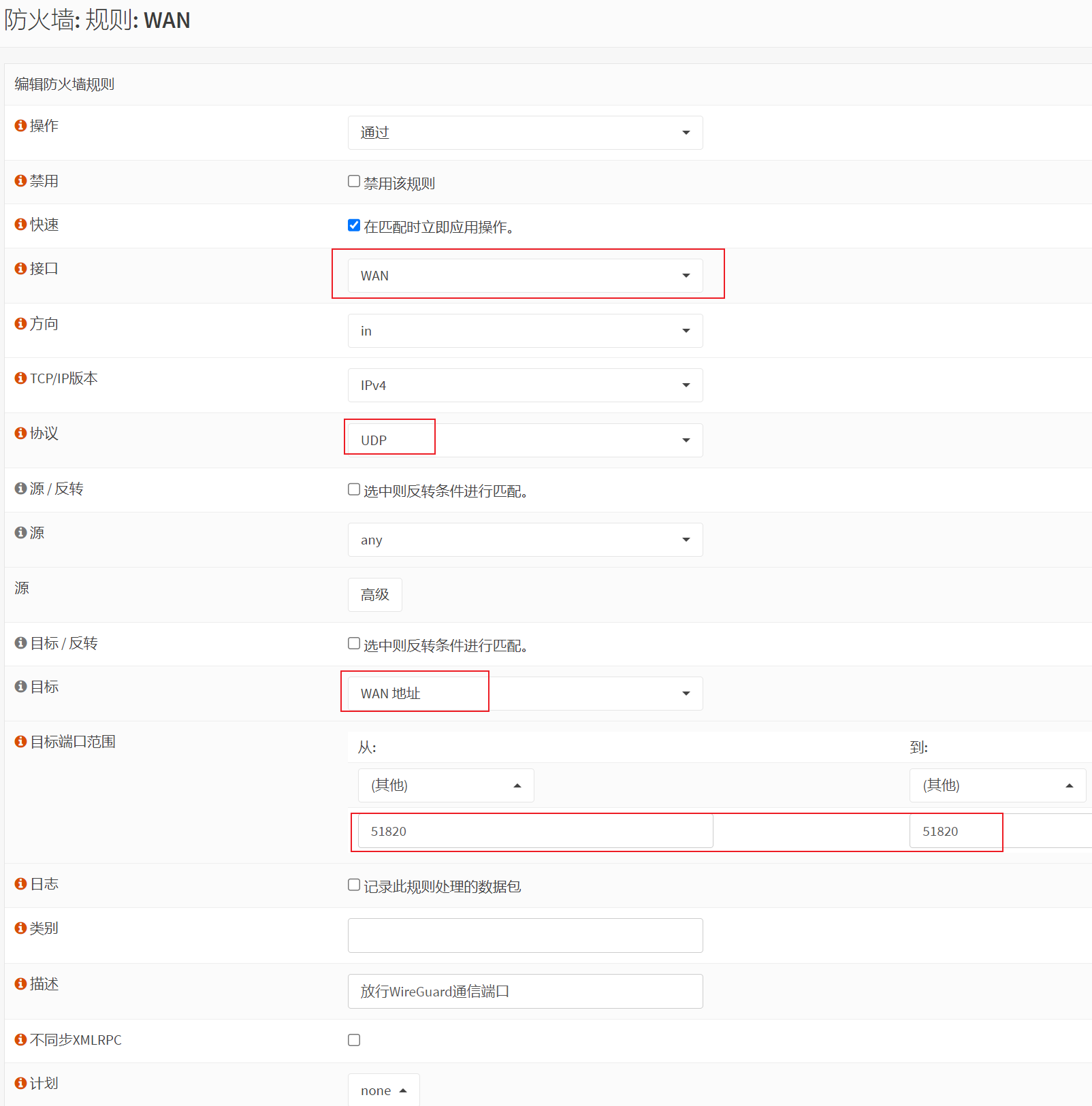Click the empty 类别 input field
This screenshot has width=1092, height=1106.
pyautogui.click(x=525, y=936)
